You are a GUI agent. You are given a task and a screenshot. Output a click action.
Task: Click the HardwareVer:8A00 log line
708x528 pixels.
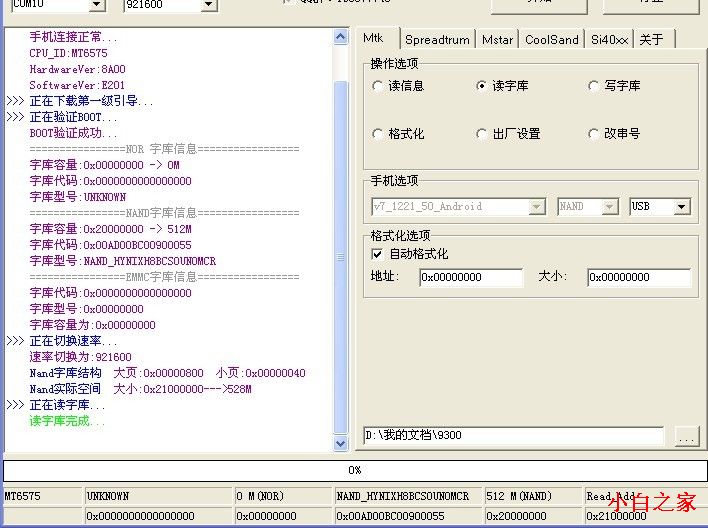78,69
